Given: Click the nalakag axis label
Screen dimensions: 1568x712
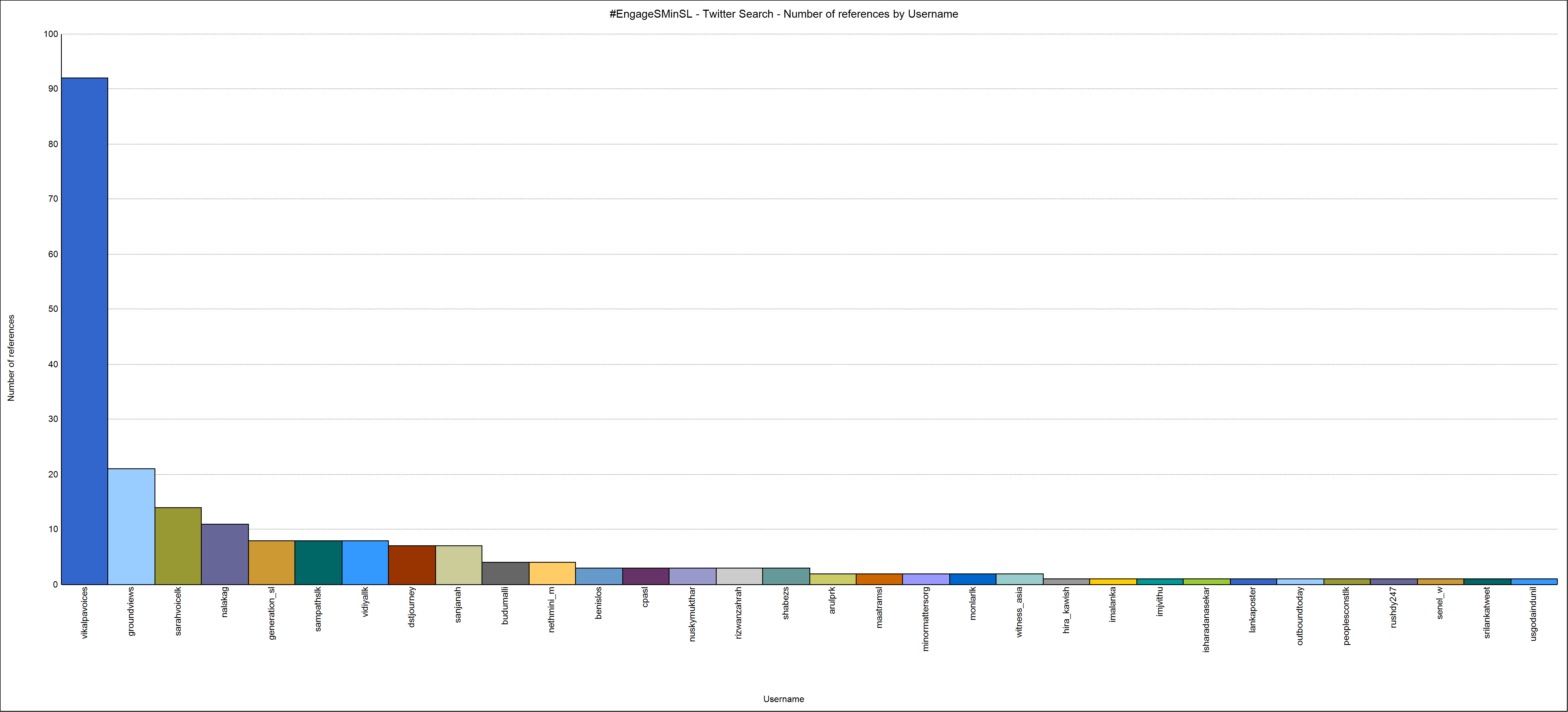Looking at the screenshot, I should [x=225, y=602].
